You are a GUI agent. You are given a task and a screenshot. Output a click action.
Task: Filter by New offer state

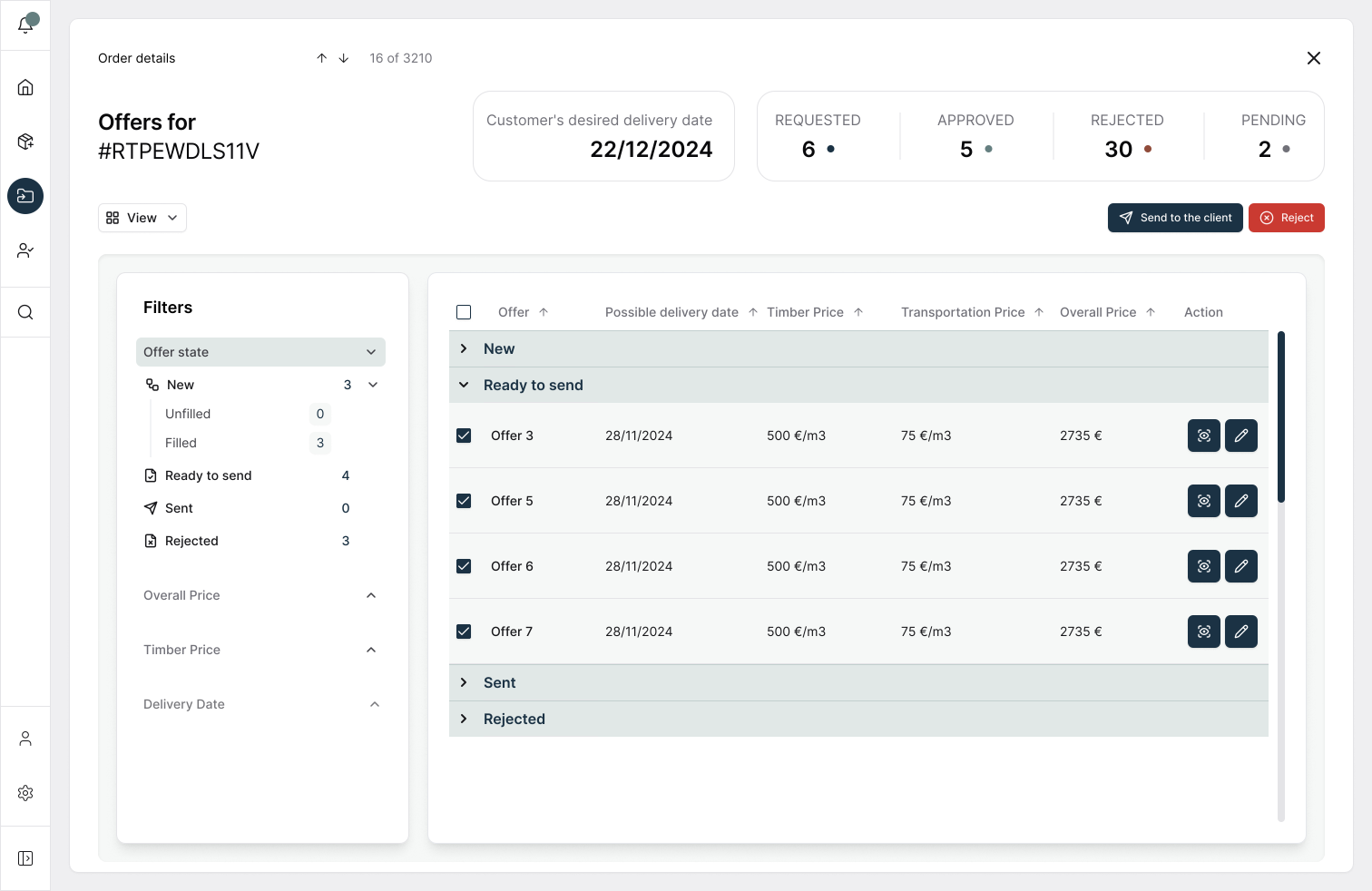pos(181,385)
